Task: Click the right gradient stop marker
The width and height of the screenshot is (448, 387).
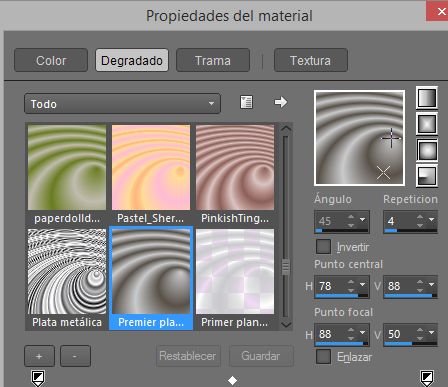Action: [427, 378]
